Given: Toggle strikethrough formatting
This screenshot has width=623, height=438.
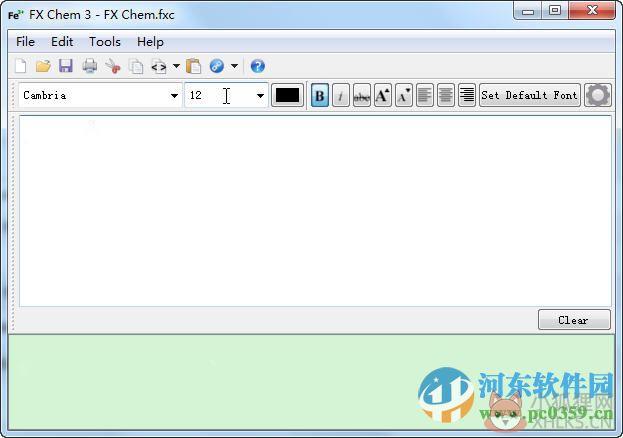Looking at the screenshot, I should click(362, 95).
